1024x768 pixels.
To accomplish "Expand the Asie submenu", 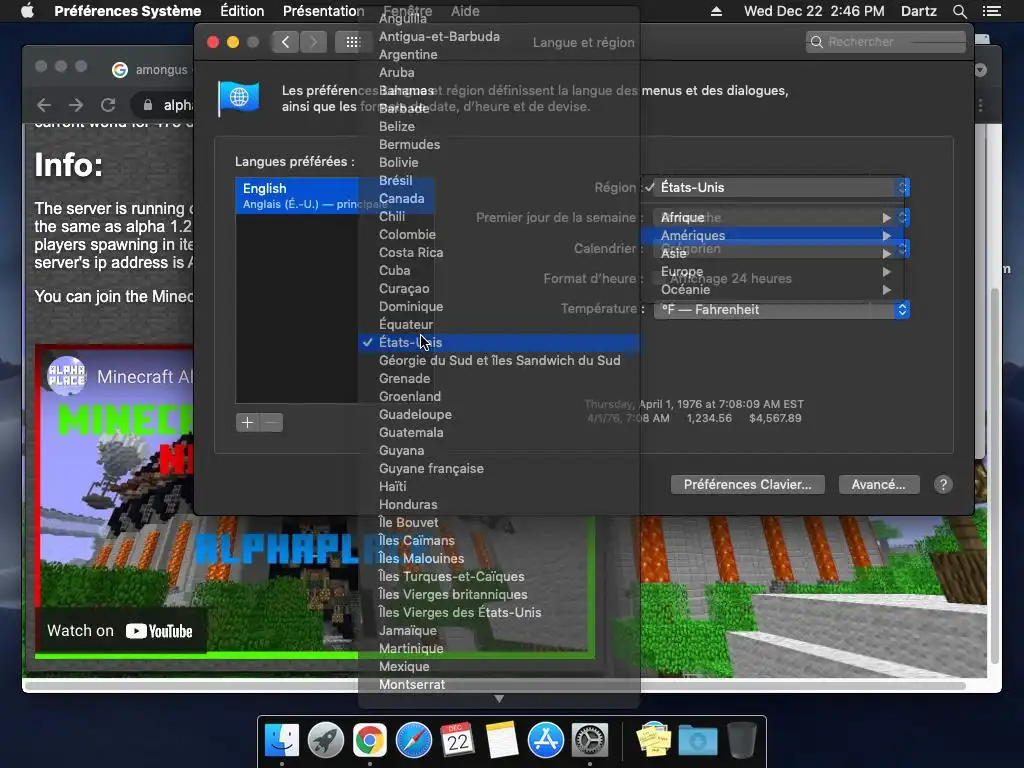I will pyautogui.click(x=775, y=253).
